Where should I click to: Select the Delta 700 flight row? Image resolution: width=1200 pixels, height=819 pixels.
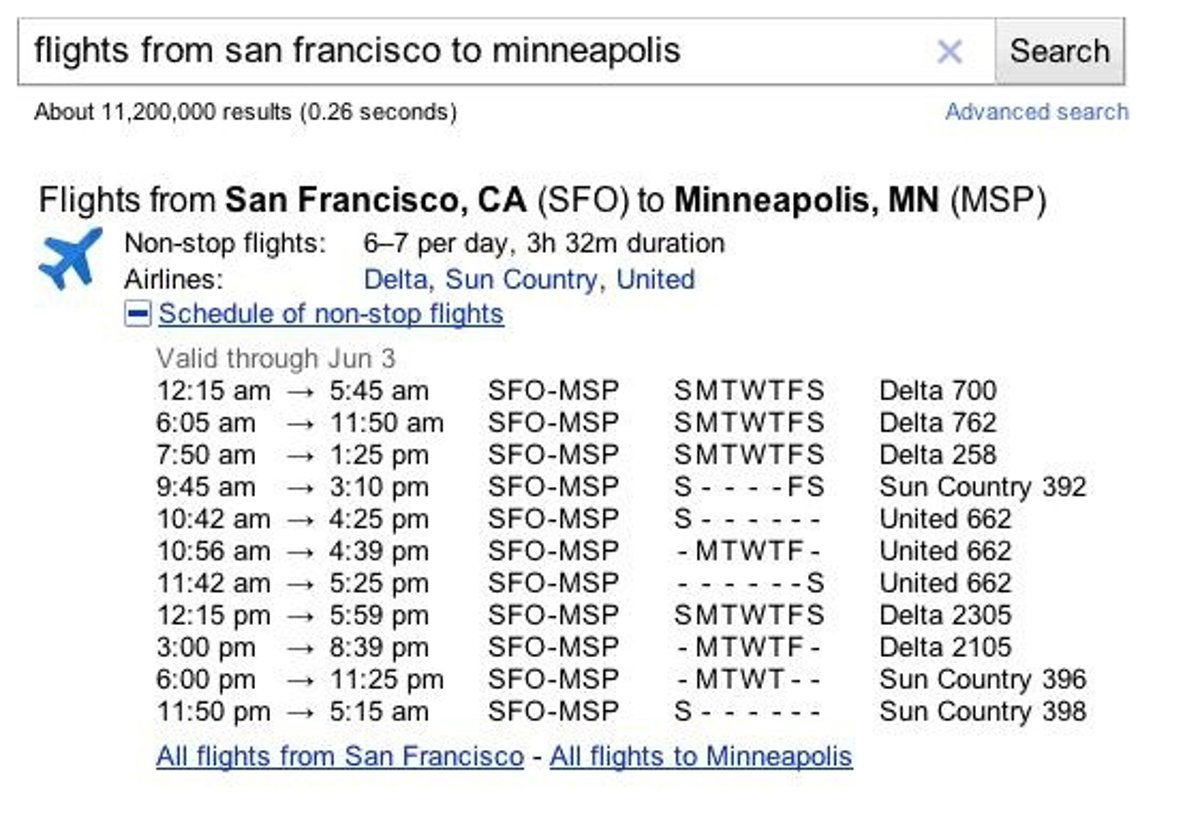click(938, 391)
